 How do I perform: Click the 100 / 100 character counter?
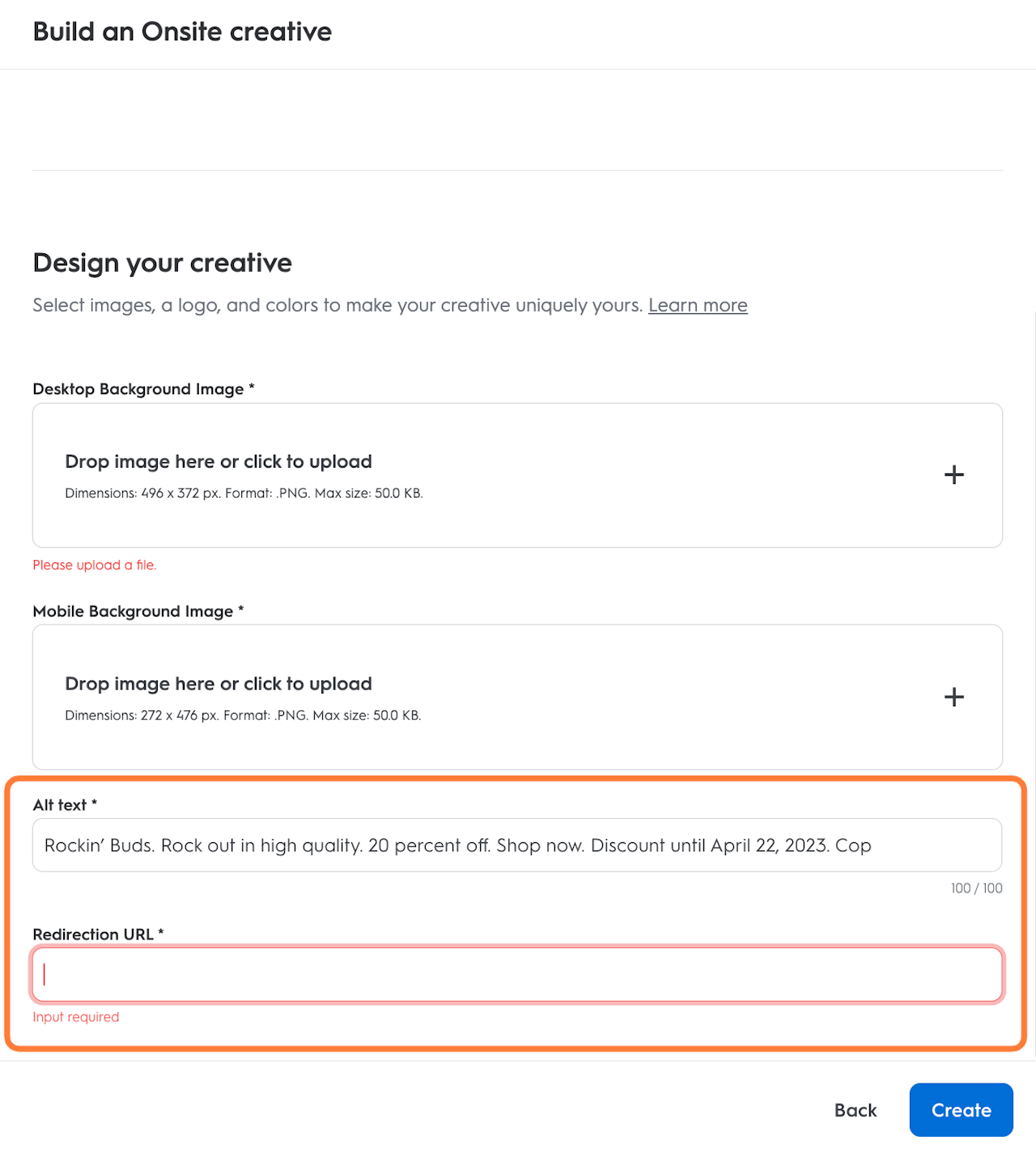point(976,888)
